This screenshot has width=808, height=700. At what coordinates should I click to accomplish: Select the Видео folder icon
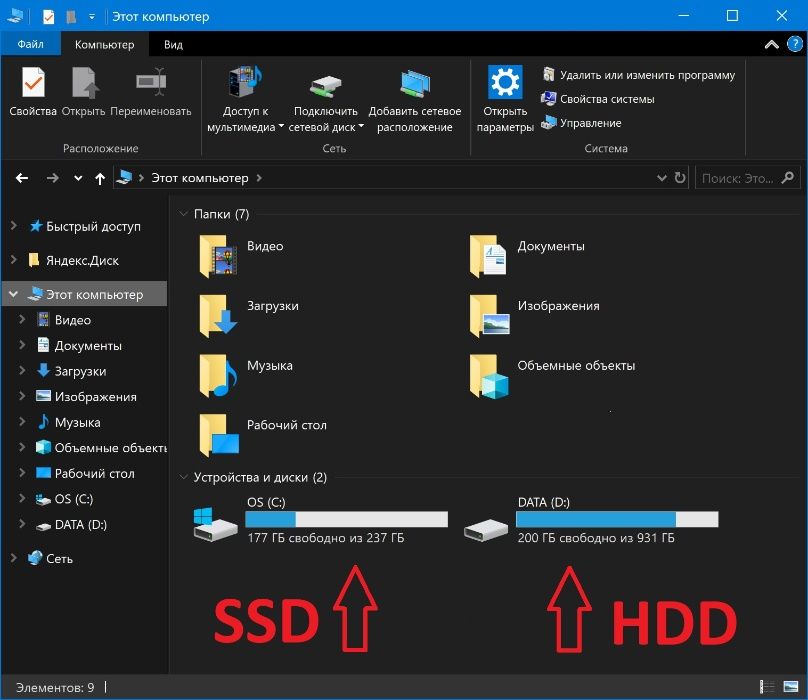pos(218,256)
